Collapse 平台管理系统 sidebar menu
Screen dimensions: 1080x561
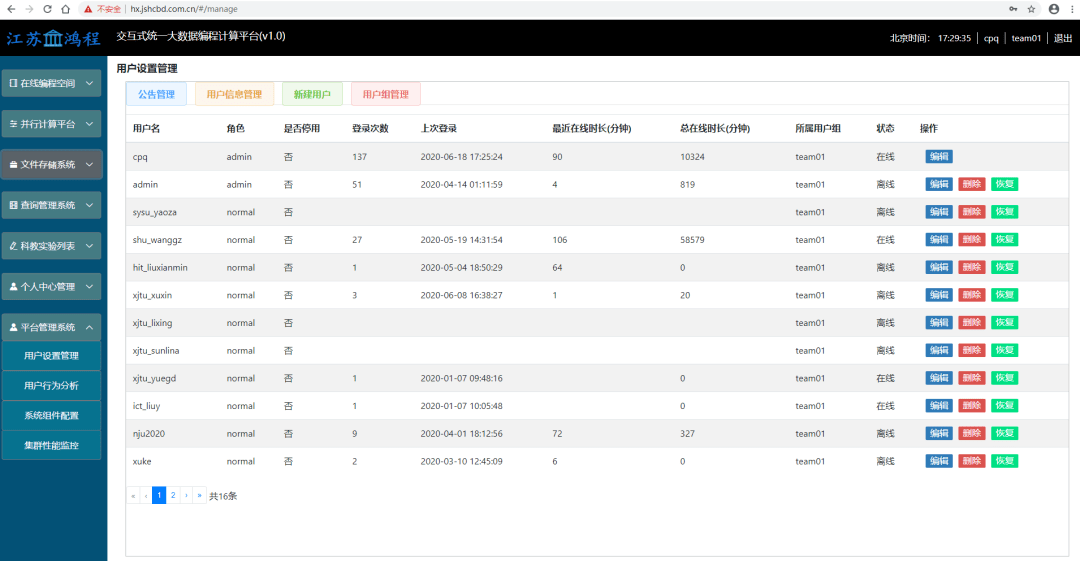point(52,327)
